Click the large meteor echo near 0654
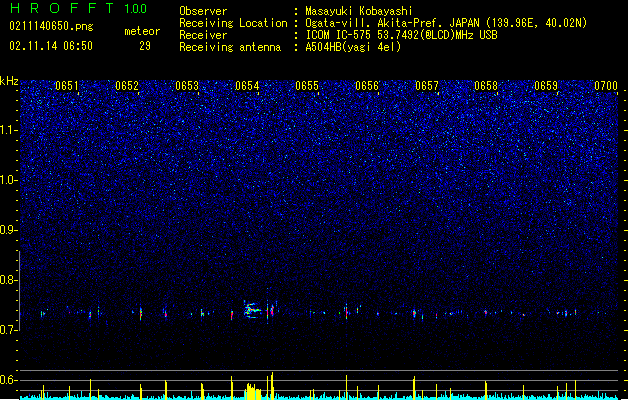Viewport: 629px width, 400px height. [253, 310]
